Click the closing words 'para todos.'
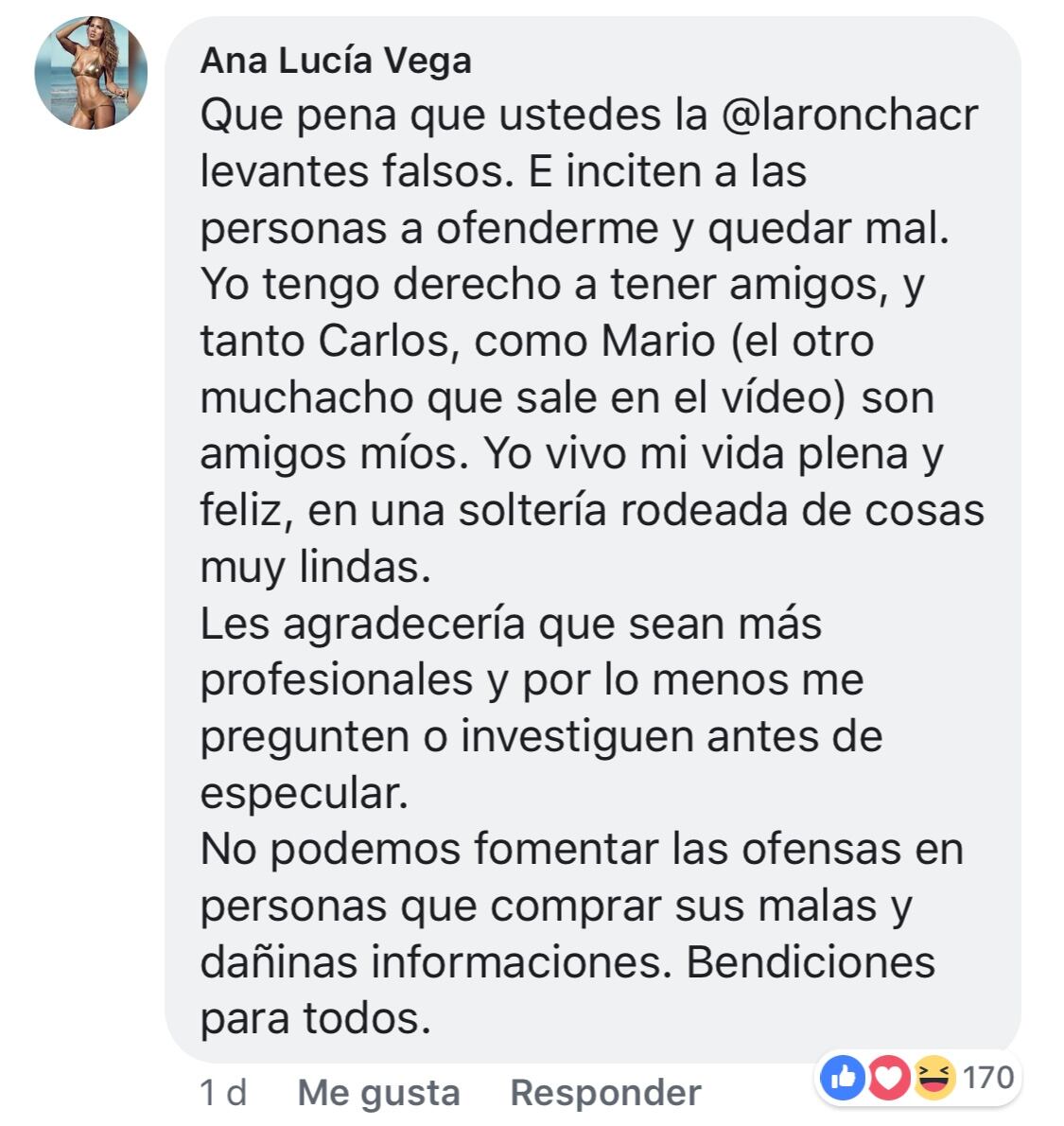1064x1126 pixels. pos(315,1020)
